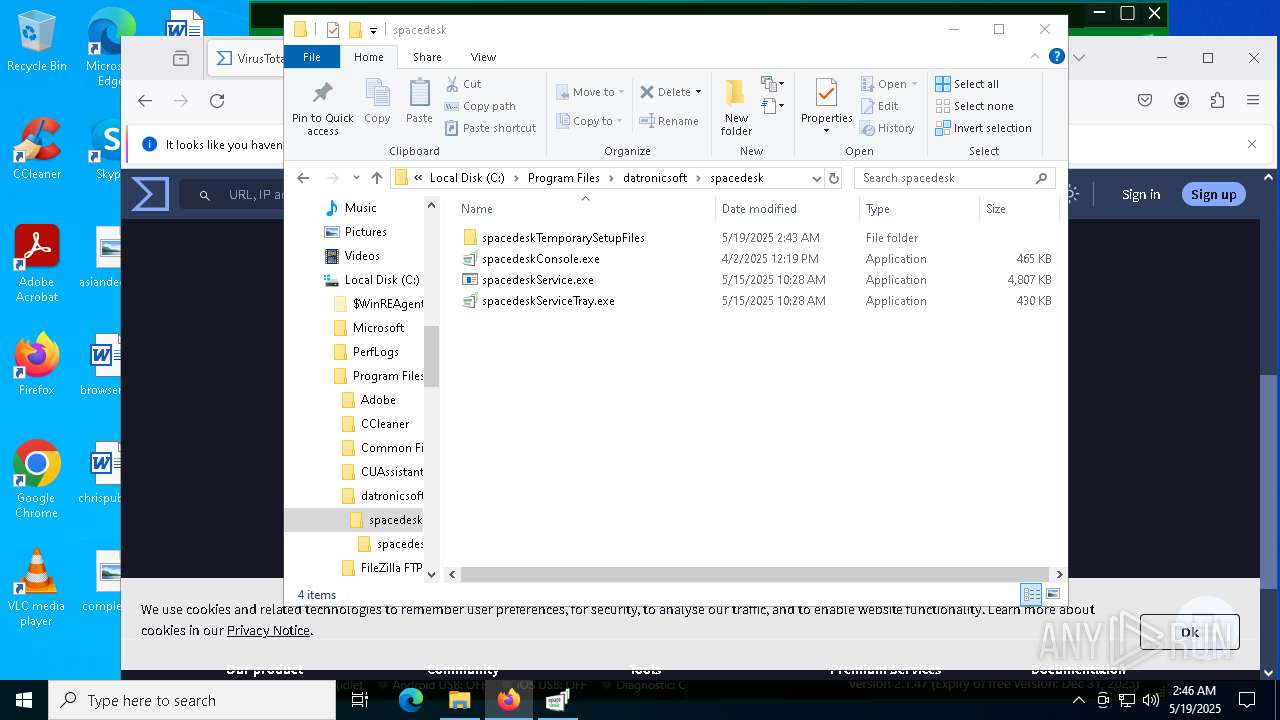The image size is (1280, 720).
Task: Select spacedeskConsole.exe file
Action: pos(541,259)
